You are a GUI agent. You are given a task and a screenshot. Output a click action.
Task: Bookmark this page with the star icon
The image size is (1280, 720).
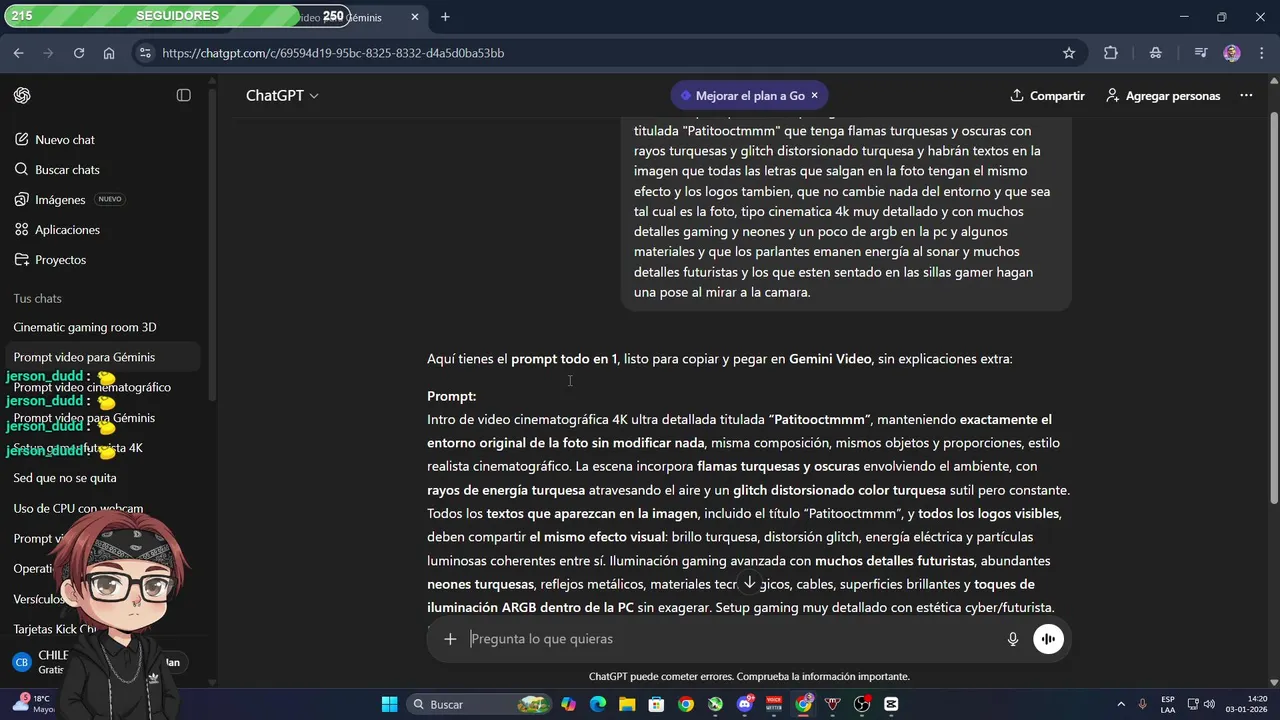tap(1069, 53)
